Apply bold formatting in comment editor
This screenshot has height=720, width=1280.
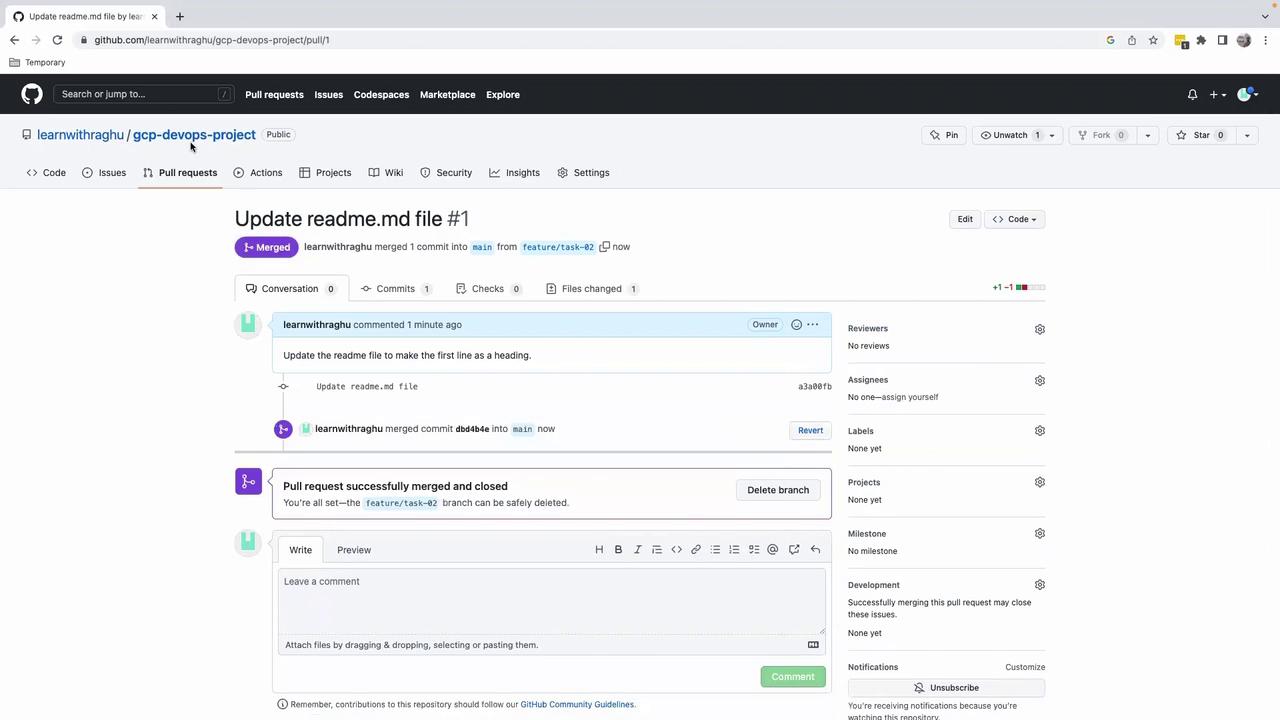pyautogui.click(x=618, y=549)
